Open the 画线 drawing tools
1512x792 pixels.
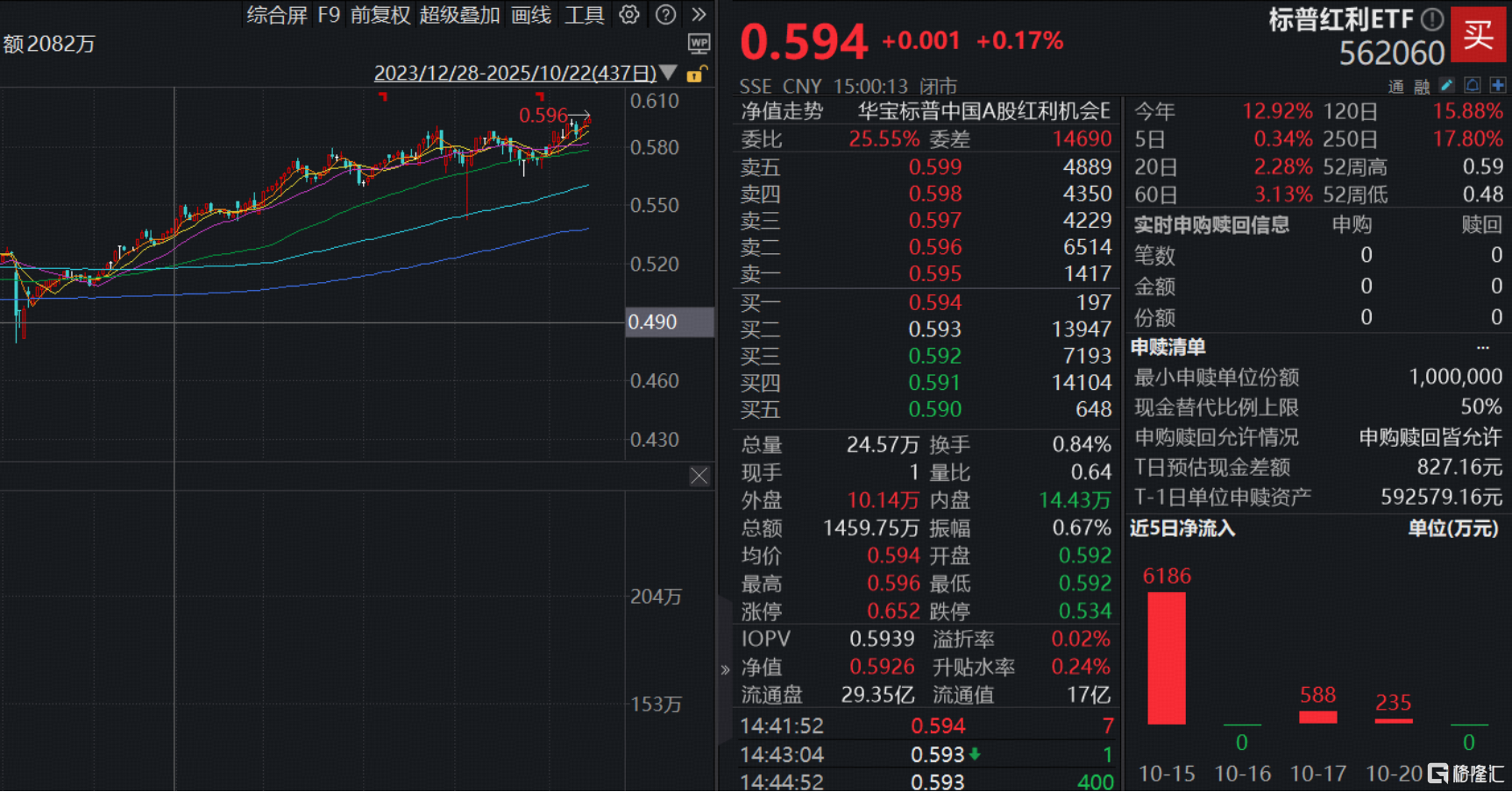[530, 15]
